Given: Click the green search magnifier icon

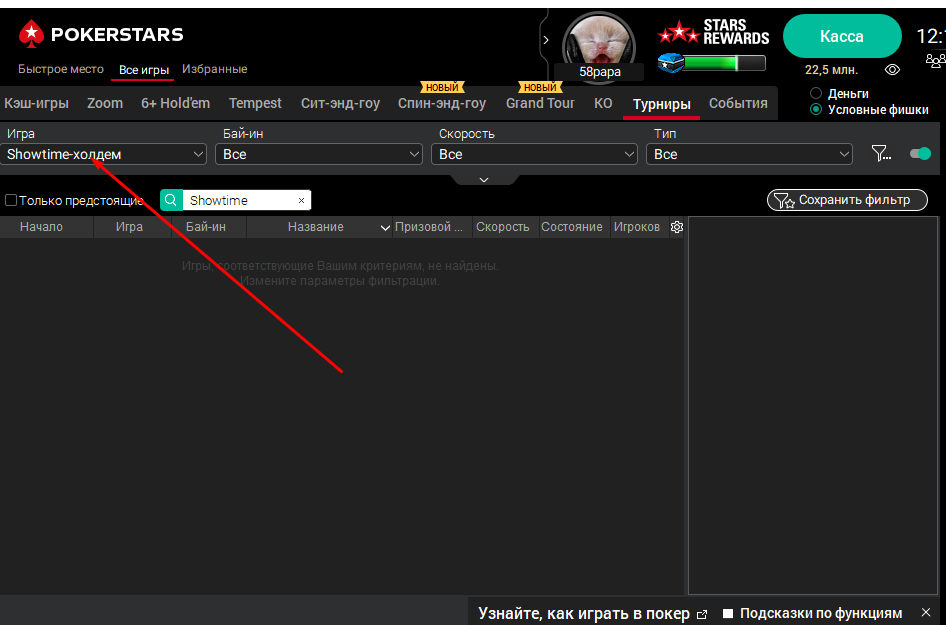Looking at the screenshot, I should (x=171, y=200).
